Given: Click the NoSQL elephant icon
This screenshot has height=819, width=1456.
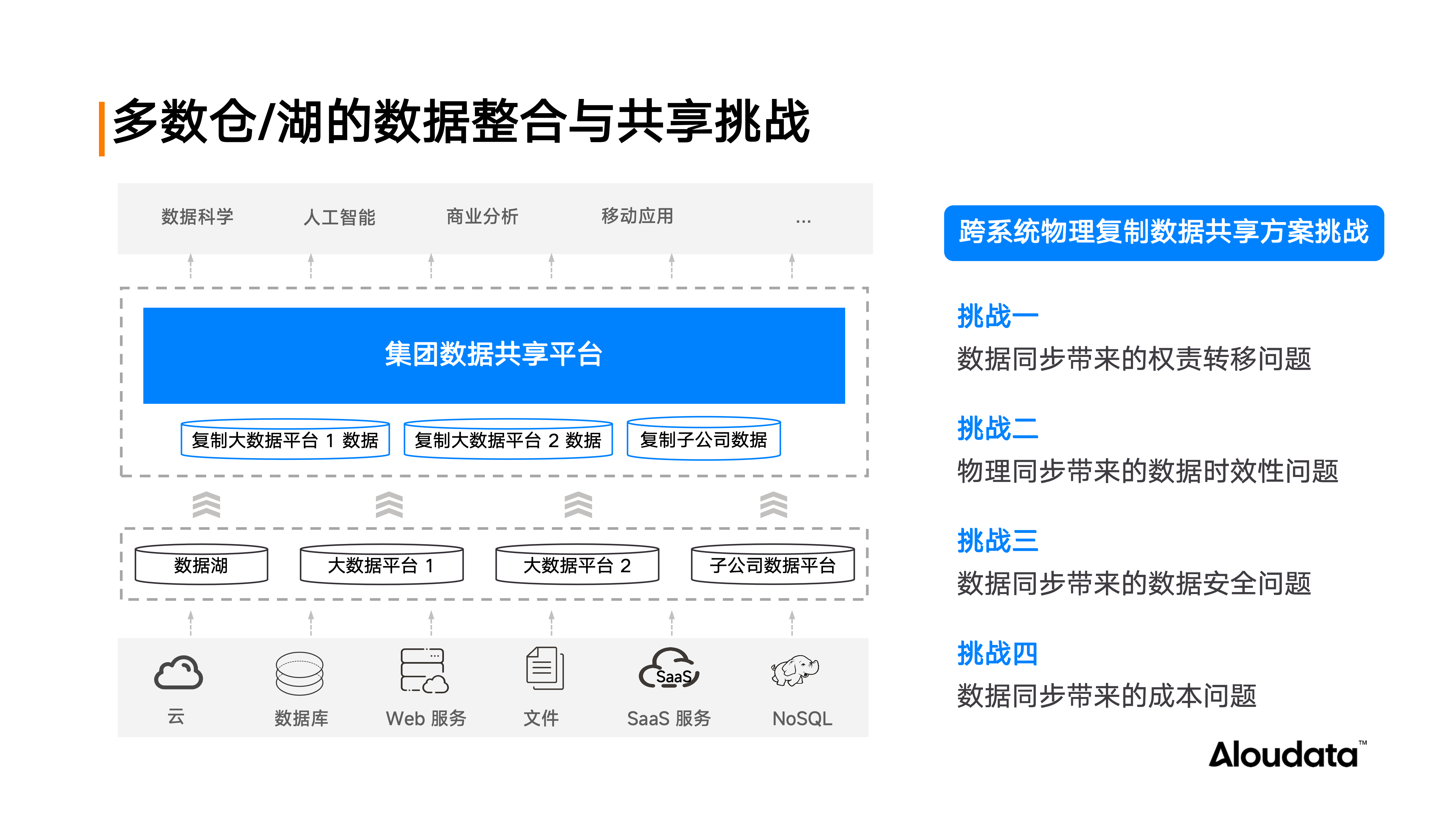Looking at the screenshot, I should pos(795,670).
